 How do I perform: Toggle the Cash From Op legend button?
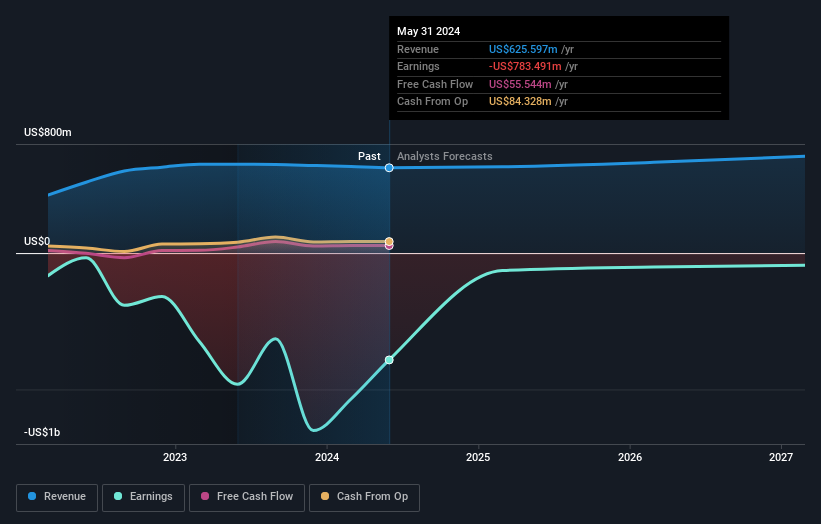click(364, 497)
